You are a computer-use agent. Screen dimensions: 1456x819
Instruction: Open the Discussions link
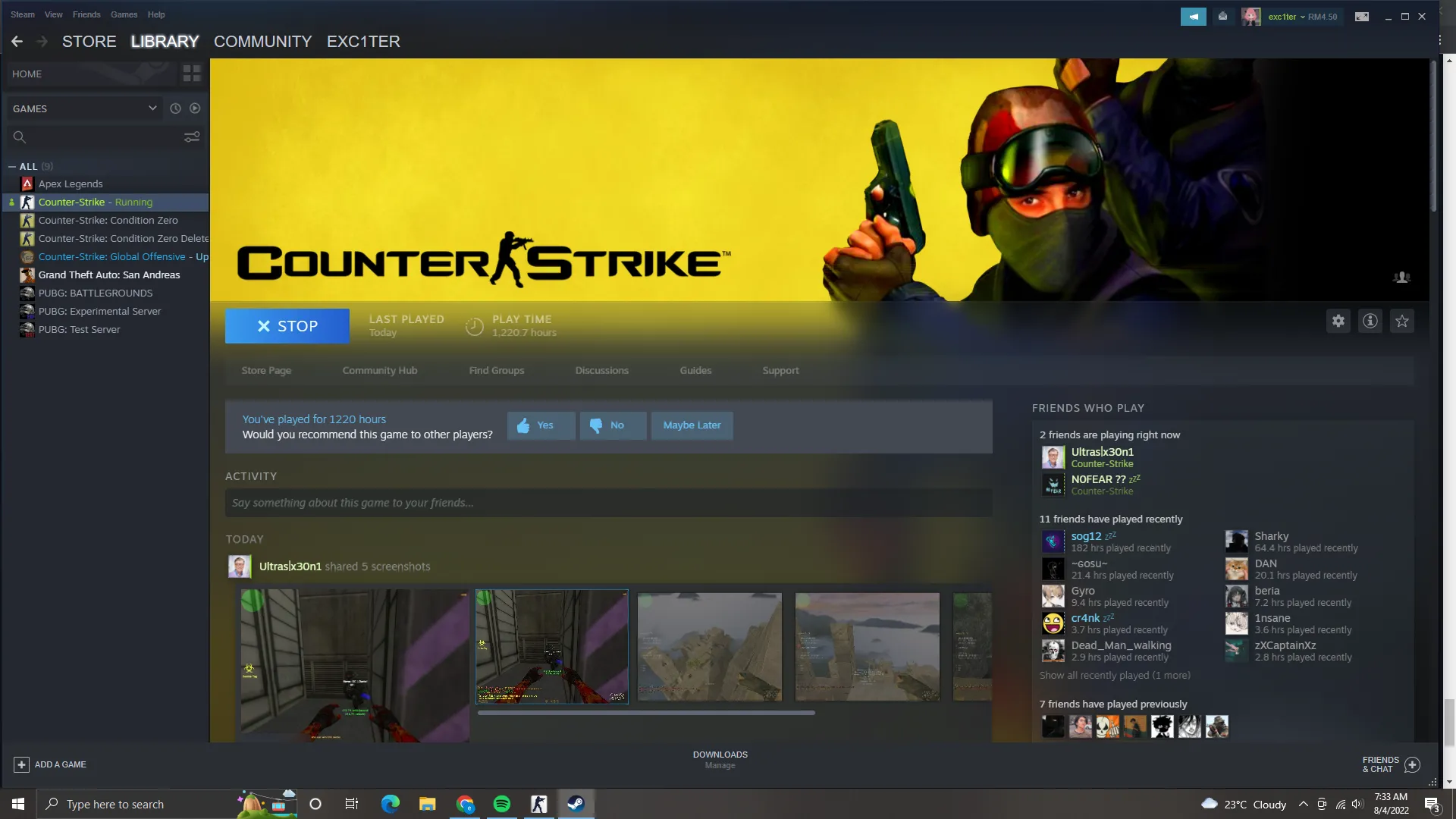[x=602, y=371]
